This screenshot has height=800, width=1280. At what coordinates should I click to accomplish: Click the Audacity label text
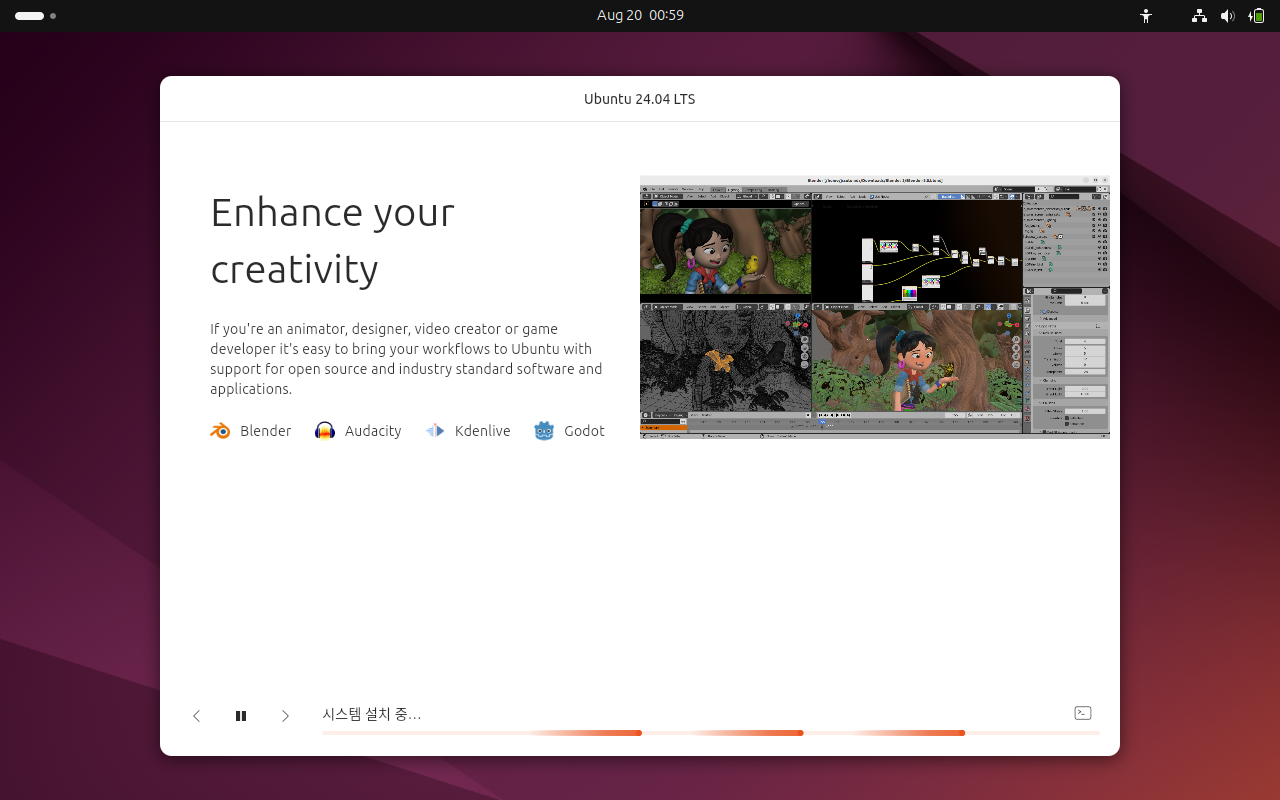tap(373, 431)
